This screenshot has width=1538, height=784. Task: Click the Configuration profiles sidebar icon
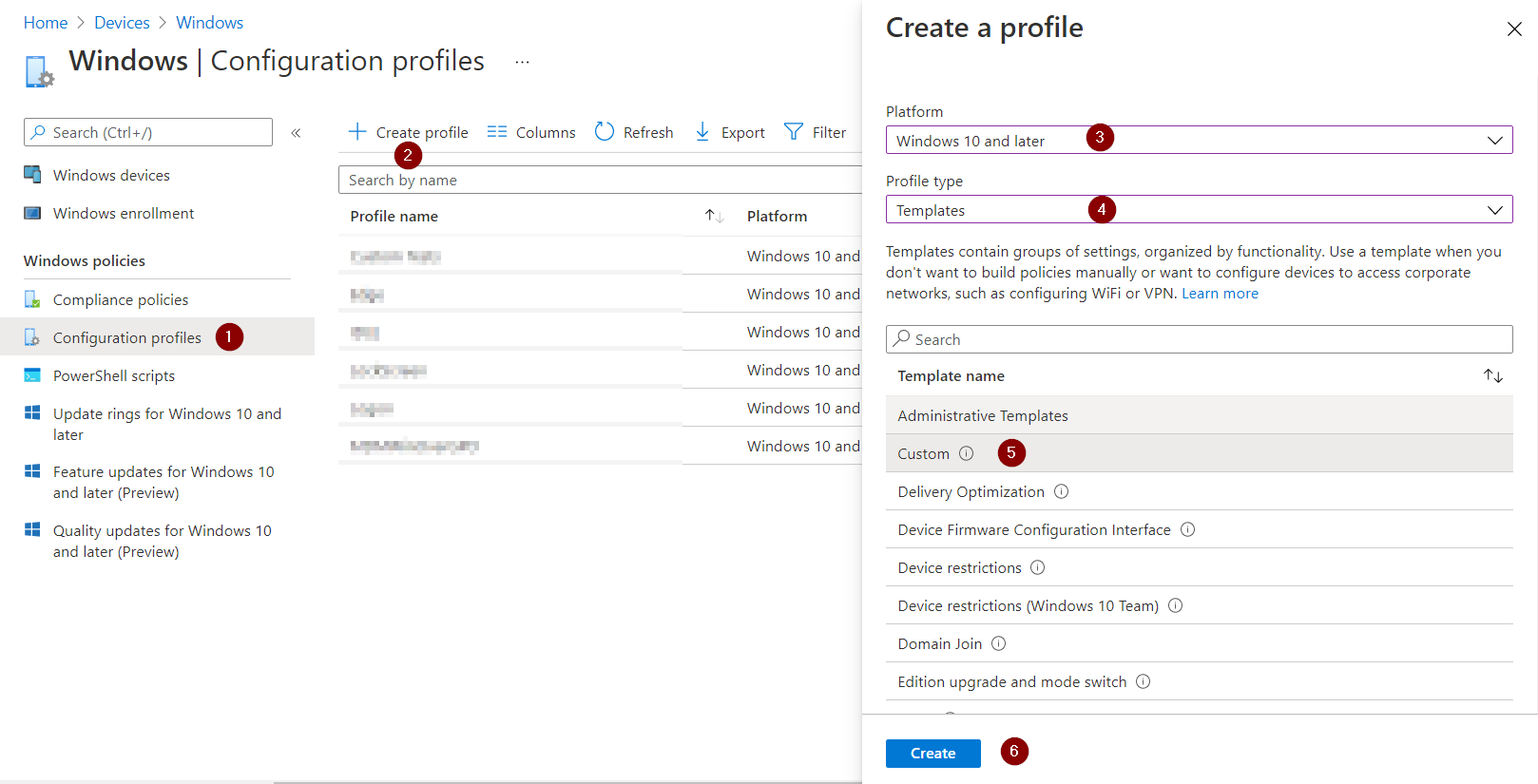click(x=32, y=337)
